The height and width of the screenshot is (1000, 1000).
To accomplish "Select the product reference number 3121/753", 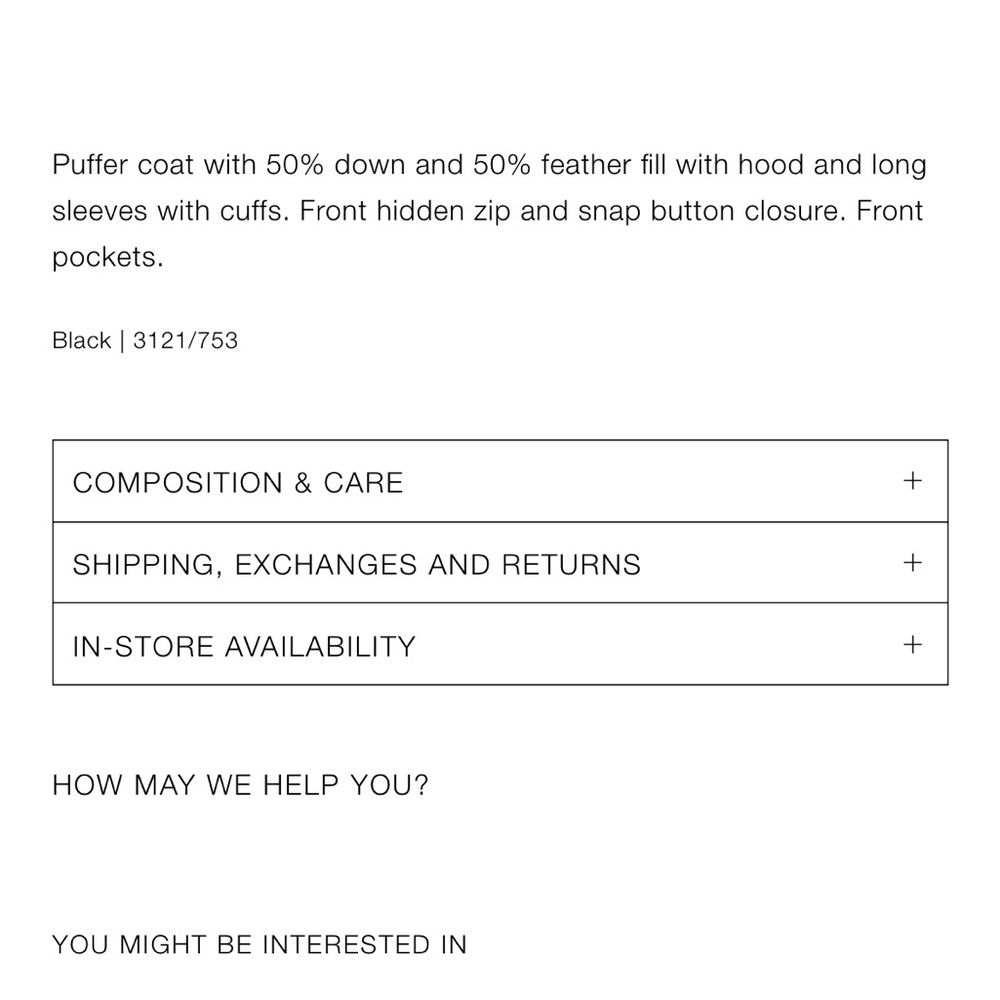I will click(185, 341).
